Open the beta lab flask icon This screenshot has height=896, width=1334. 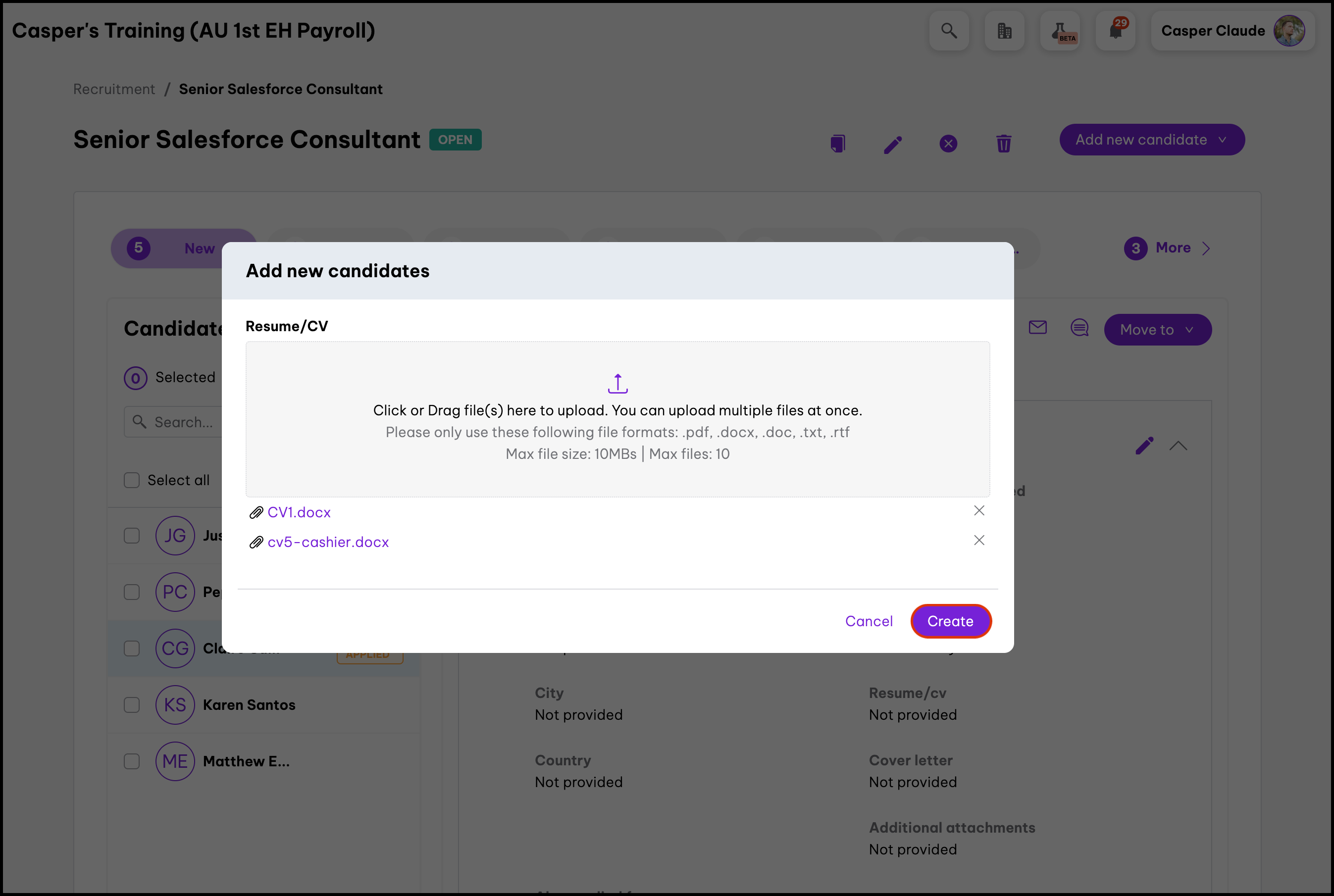pyautogui.click(x=1060, y=31)
